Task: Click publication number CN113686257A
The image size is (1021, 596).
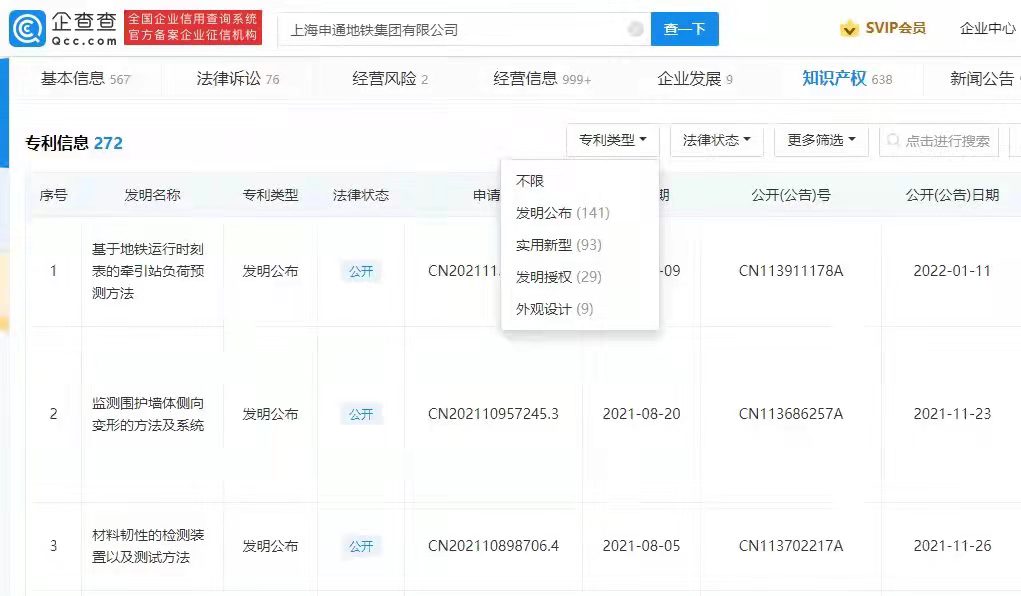Action: pos(790,414)
